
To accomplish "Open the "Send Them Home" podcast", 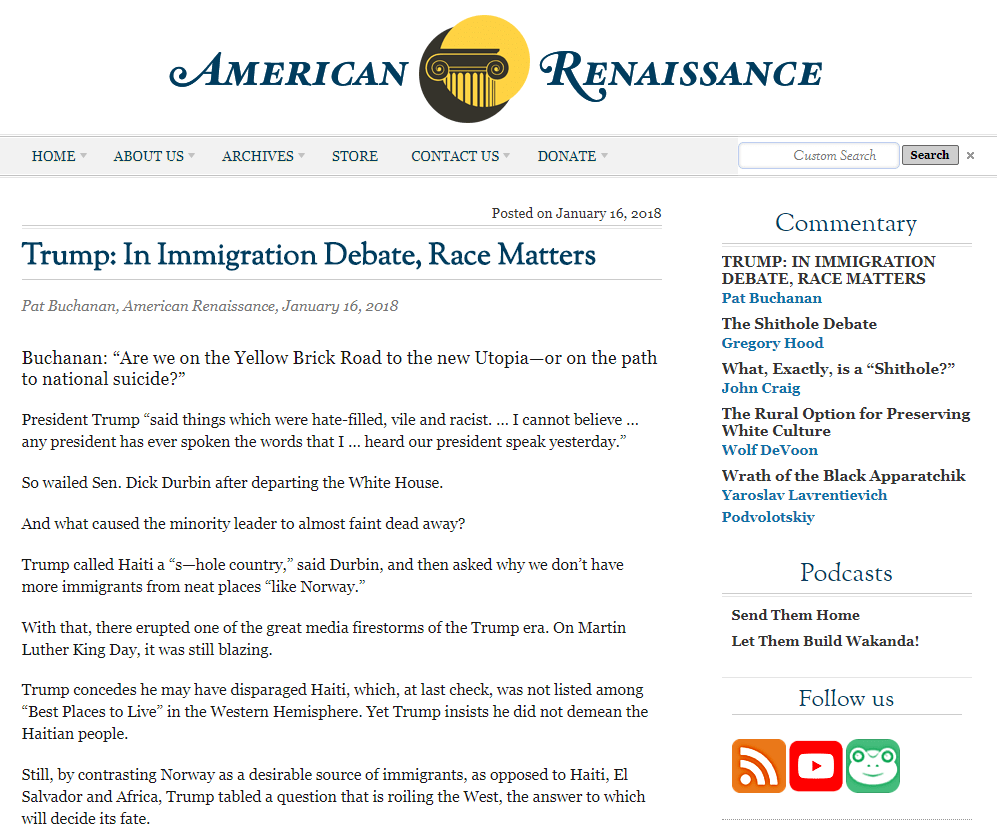I will [795, 615].
